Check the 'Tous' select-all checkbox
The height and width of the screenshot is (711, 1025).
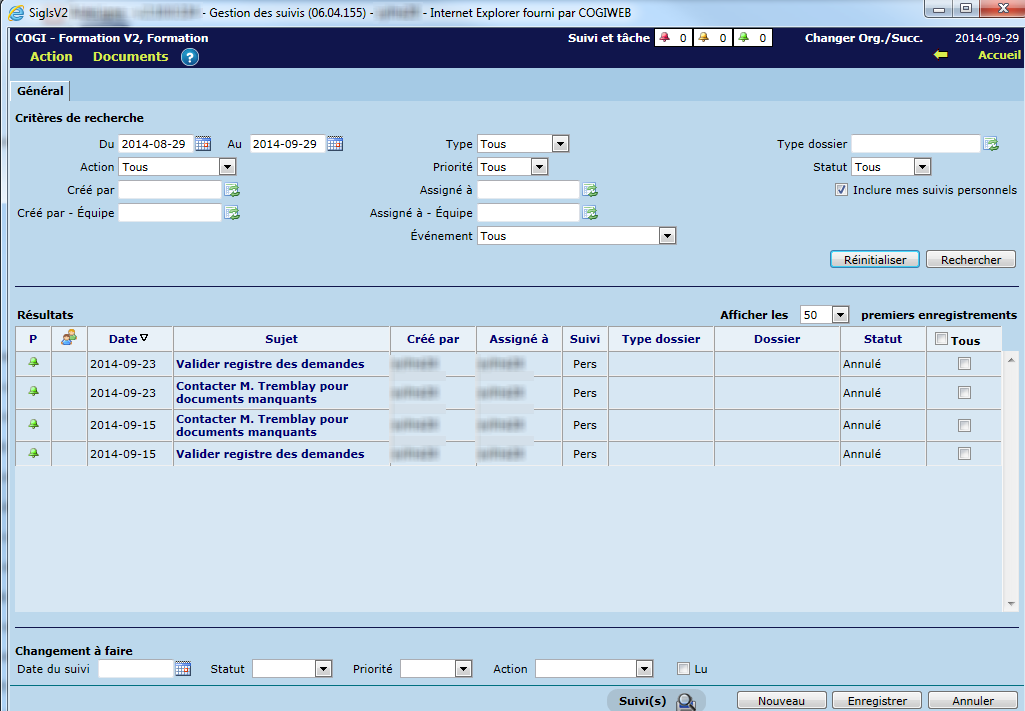[x=941, y=340]
